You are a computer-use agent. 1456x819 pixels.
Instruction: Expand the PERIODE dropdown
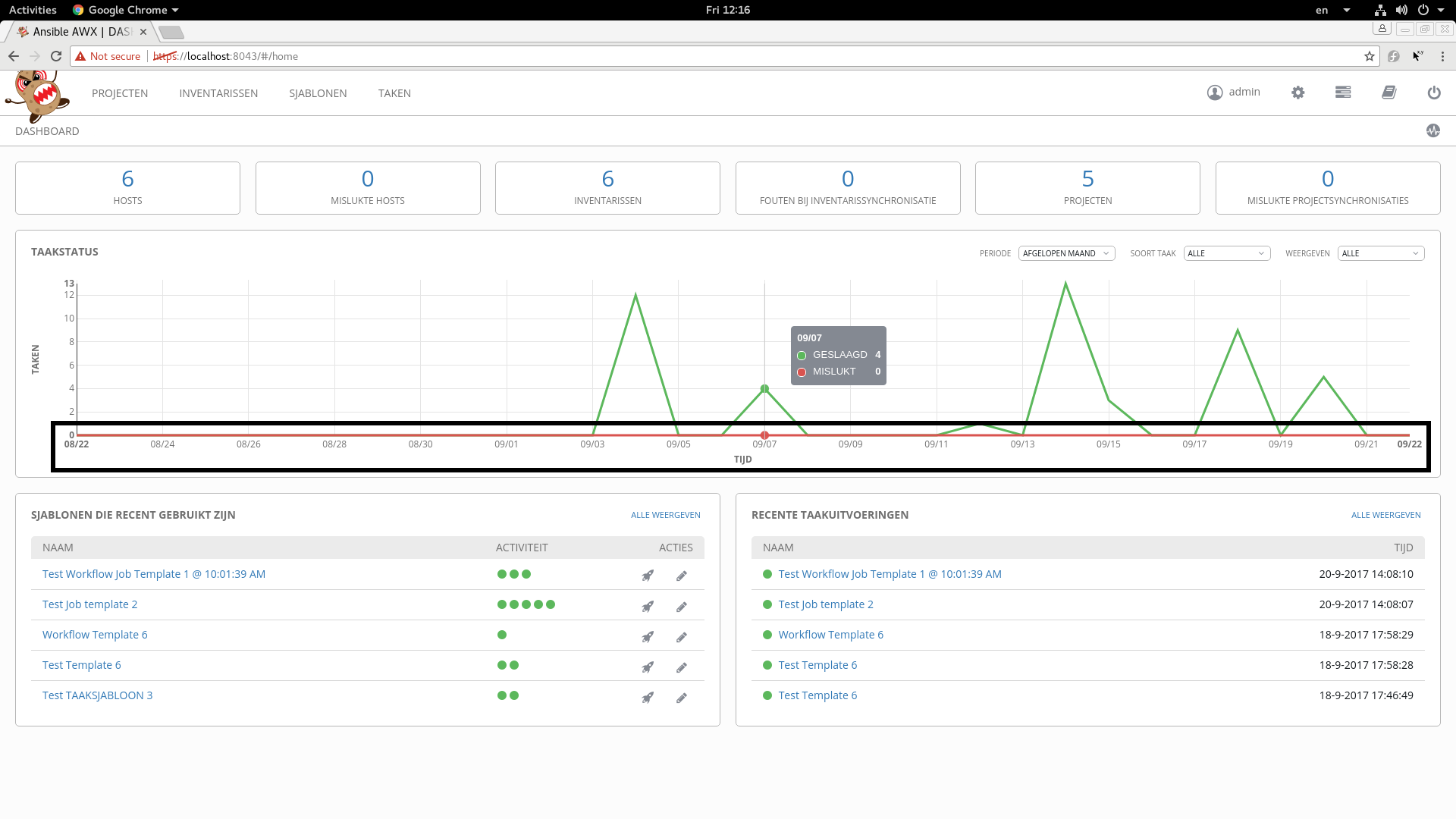[x=1066, y=253]
